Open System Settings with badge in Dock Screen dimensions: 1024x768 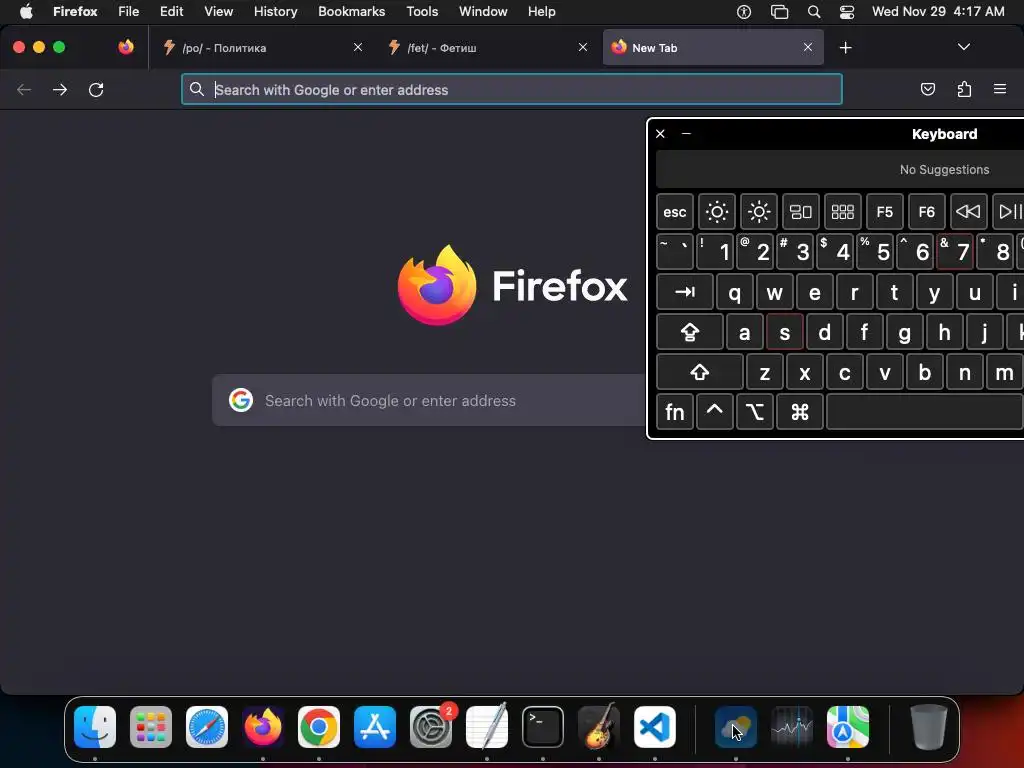pos(431,727)
